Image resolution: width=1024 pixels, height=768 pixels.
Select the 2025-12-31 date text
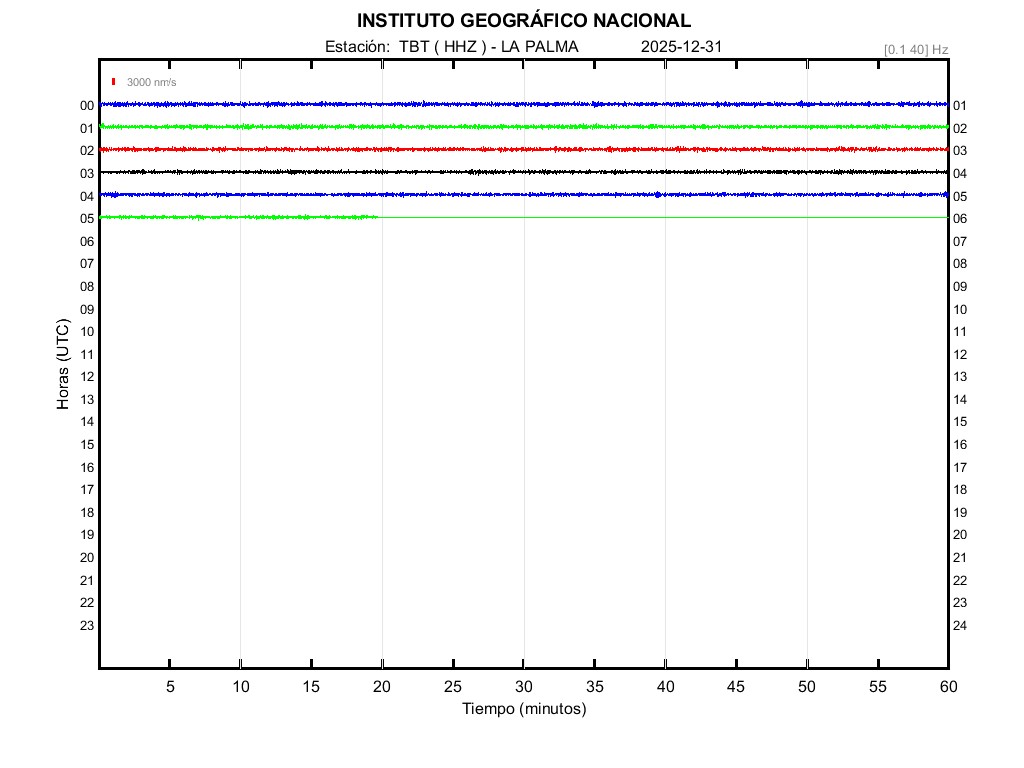(681, 47)
